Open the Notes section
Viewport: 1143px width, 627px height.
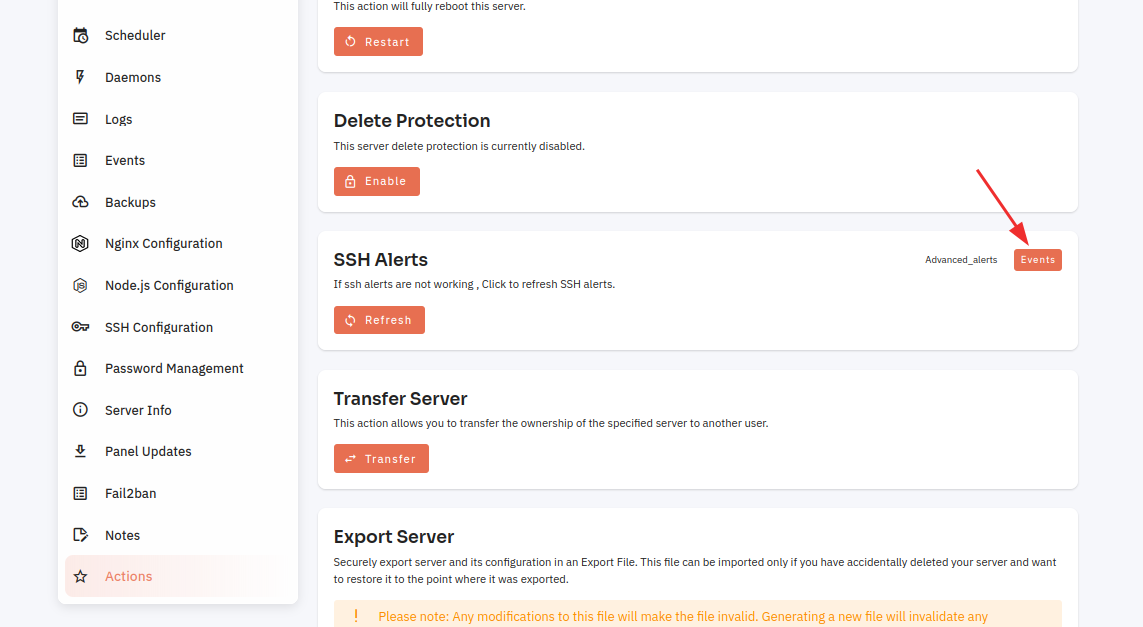click(x=178, y=535)
